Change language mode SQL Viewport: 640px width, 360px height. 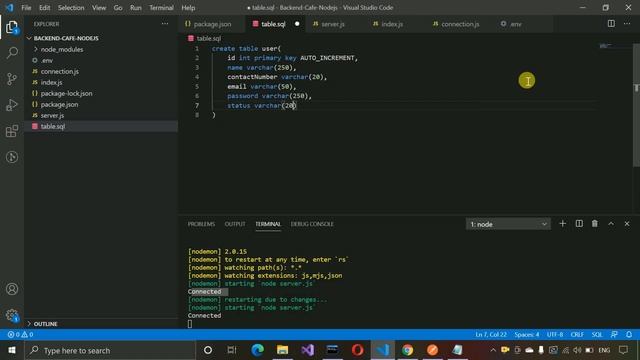[x=597, y=335]
